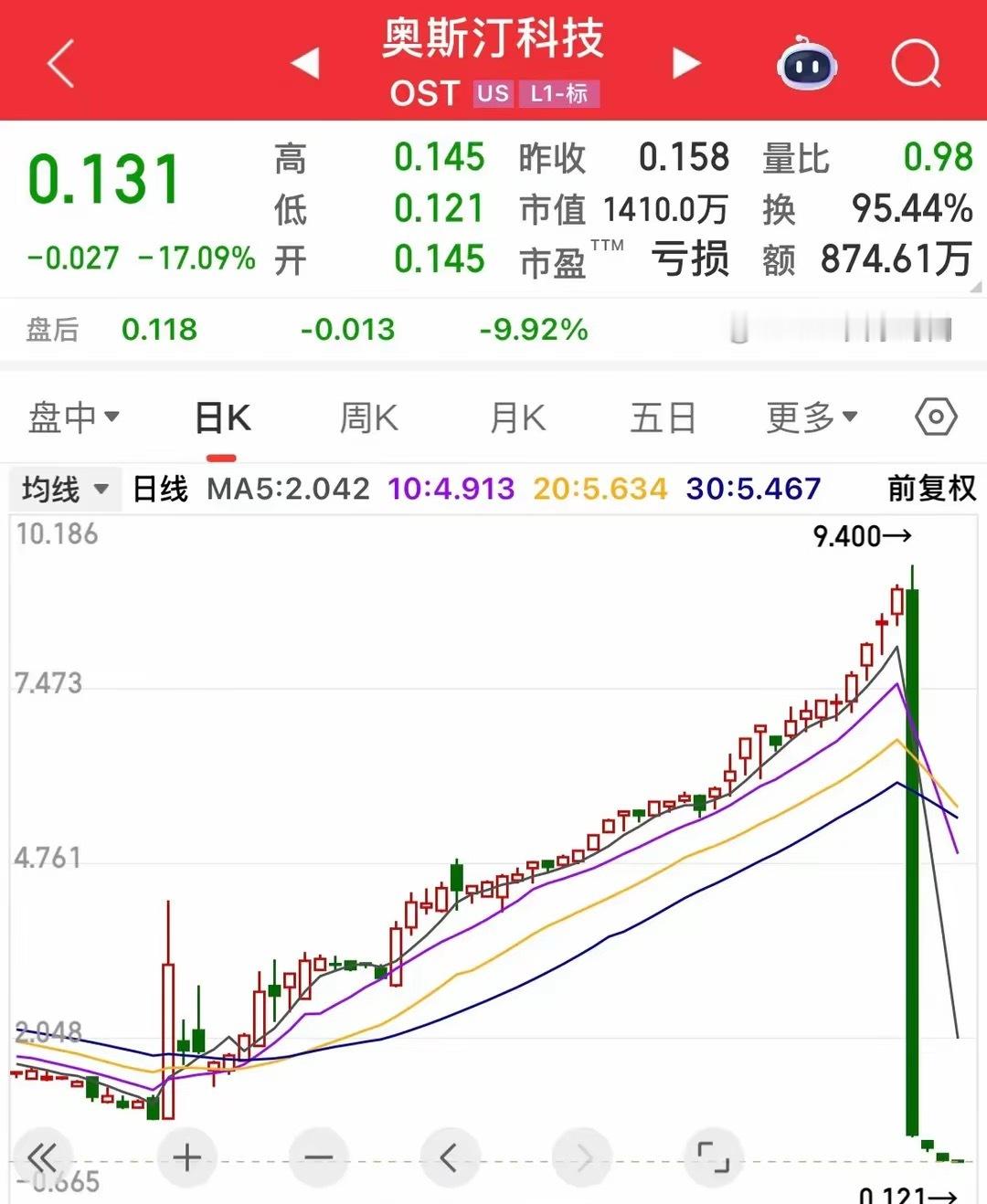987x1204 pixels.
Task: Move chart one step left
Action: [x=450, y=1158]
